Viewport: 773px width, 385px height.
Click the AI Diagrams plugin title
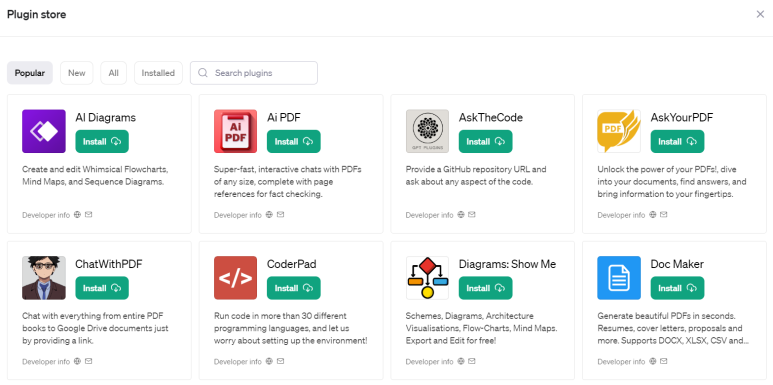pos(105,117)
